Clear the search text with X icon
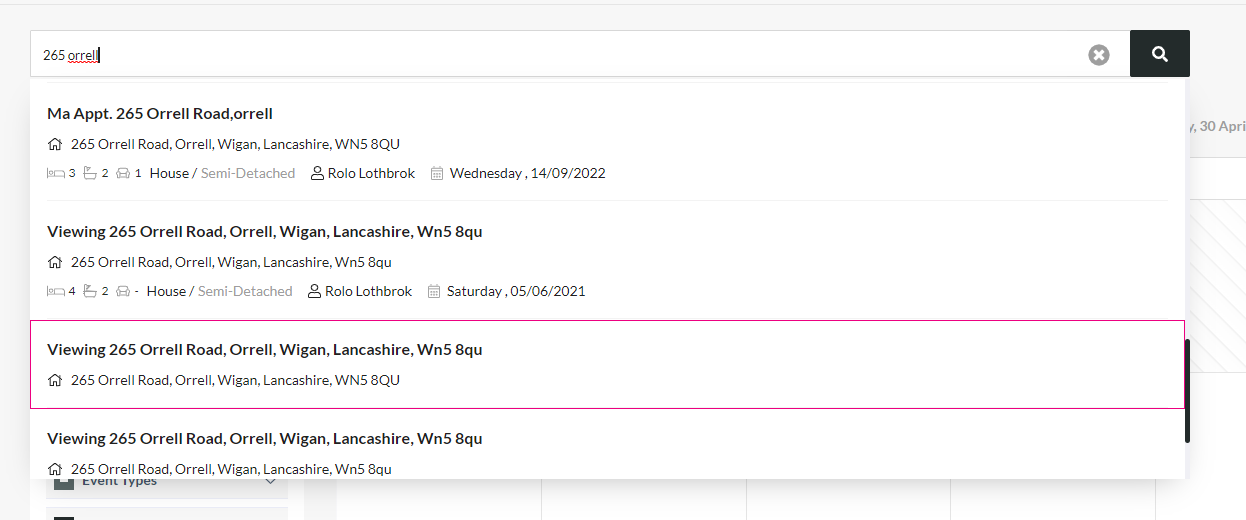Screen dimensions: 1246x520 [x=1099, y=55]
